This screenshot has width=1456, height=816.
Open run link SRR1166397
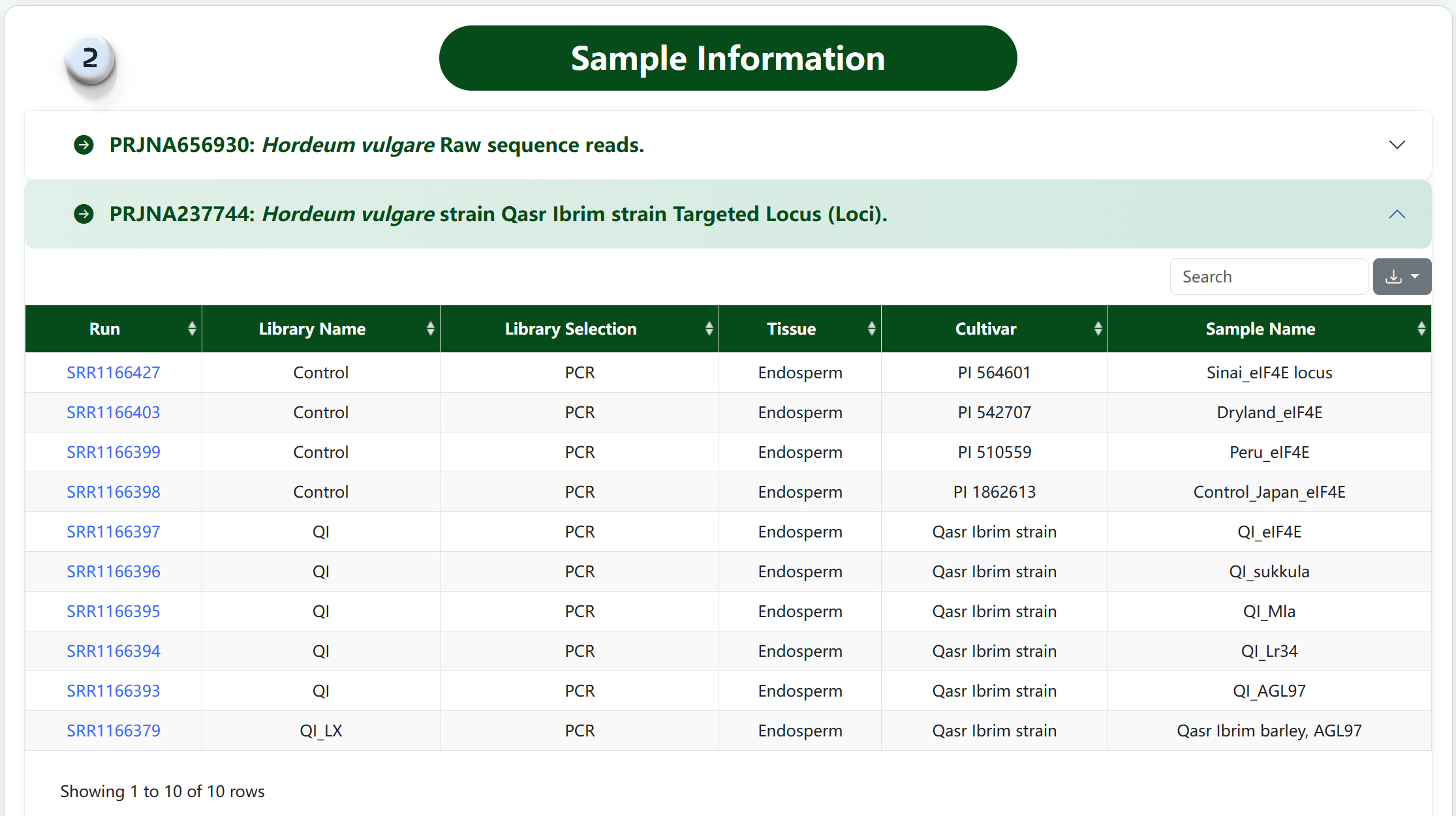click(x=114, y=532)
